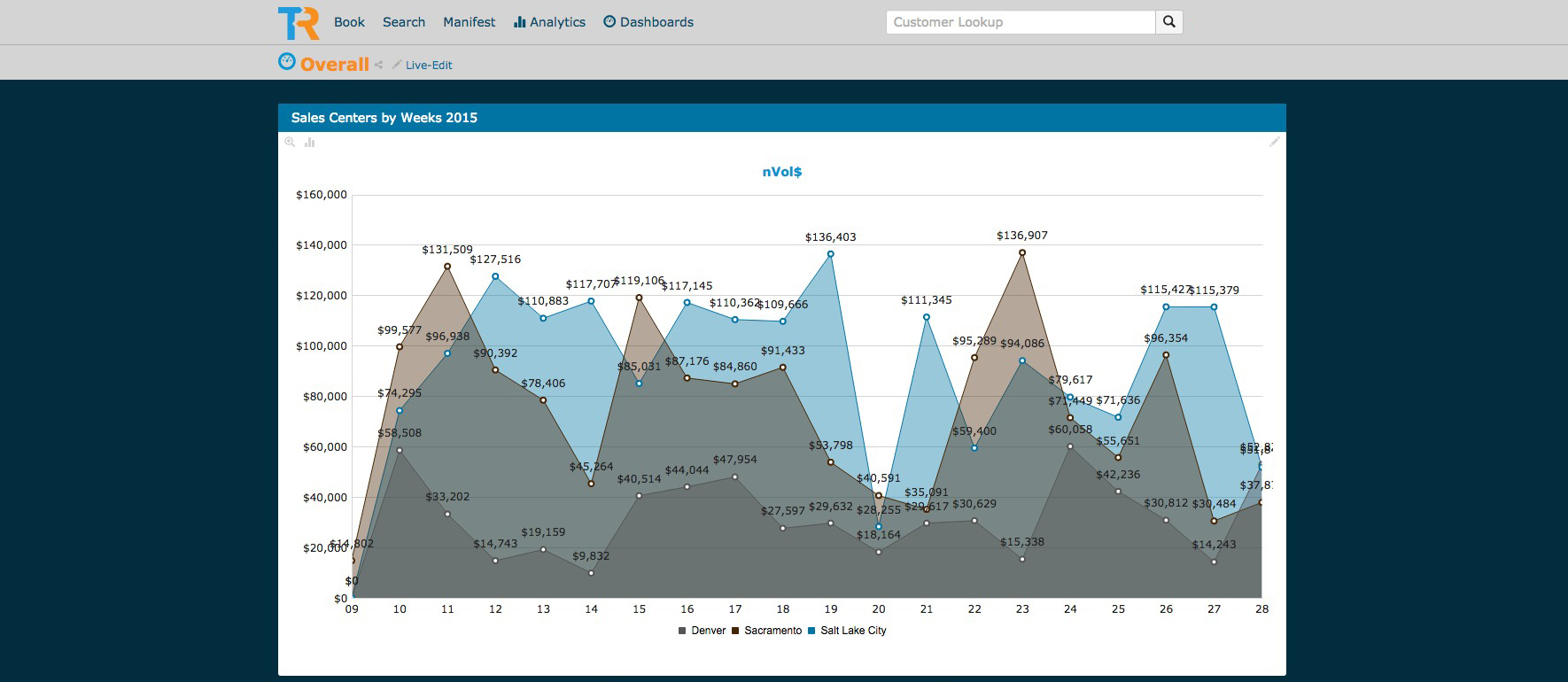Click the week 19 x-axis label
This screenshot has width=1568, height=682.
click(831, 609)
